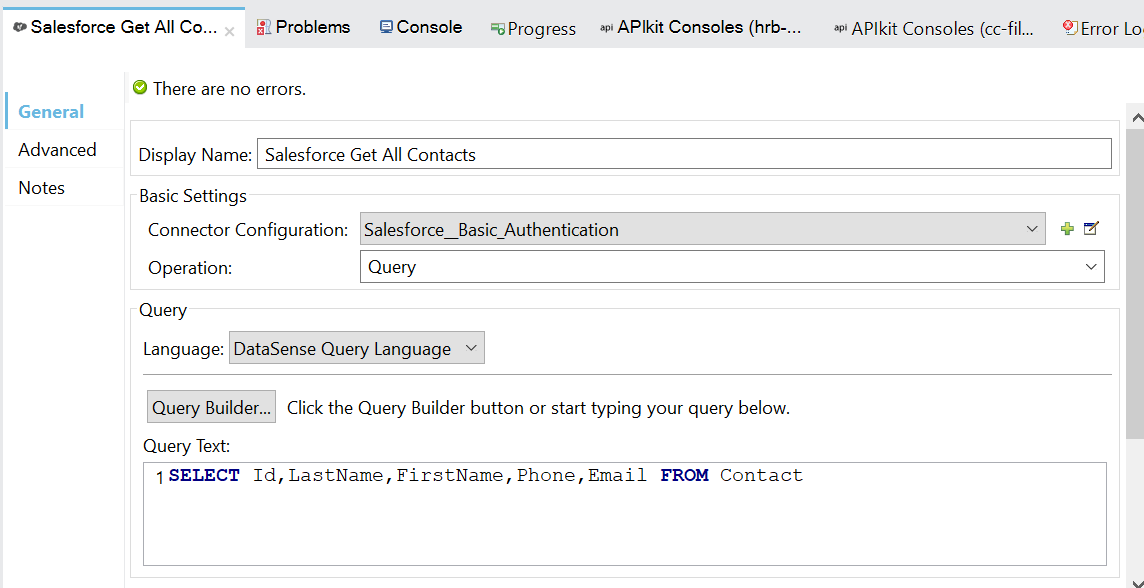Click the Query Builder button
Screen dimensions: 1144x588
click(211, 408)
